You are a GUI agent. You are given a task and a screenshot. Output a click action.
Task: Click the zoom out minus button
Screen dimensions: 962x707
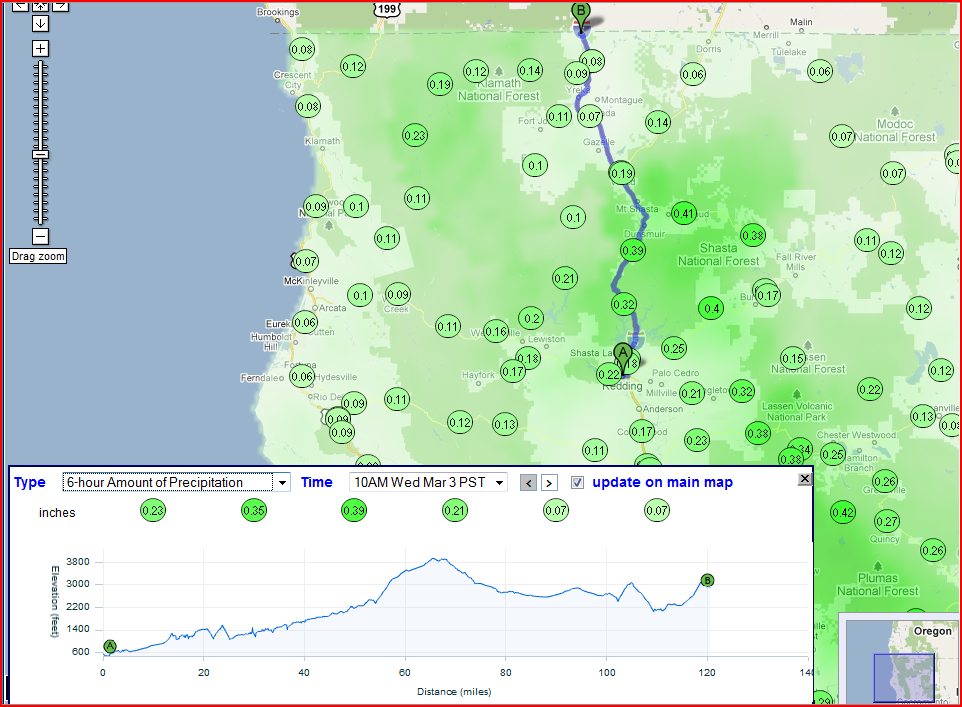[40, 237]
